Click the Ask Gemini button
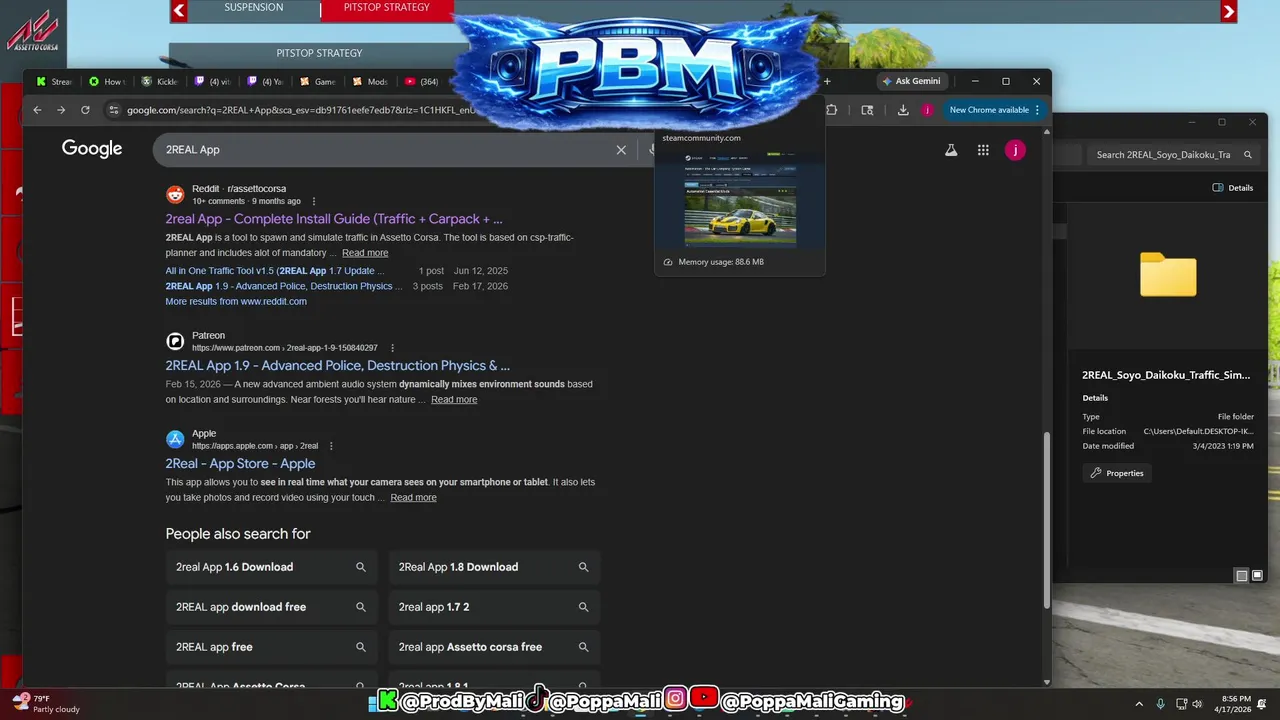The height and width of the screenshot is (720, 1280). click(911, 81)
